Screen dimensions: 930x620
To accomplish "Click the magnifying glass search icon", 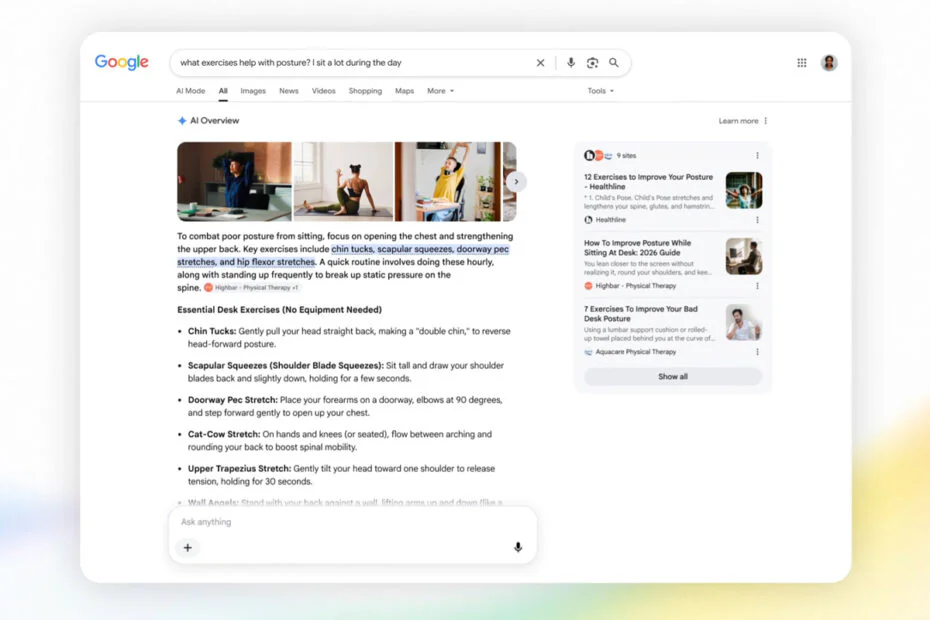I will pos(614,63).
